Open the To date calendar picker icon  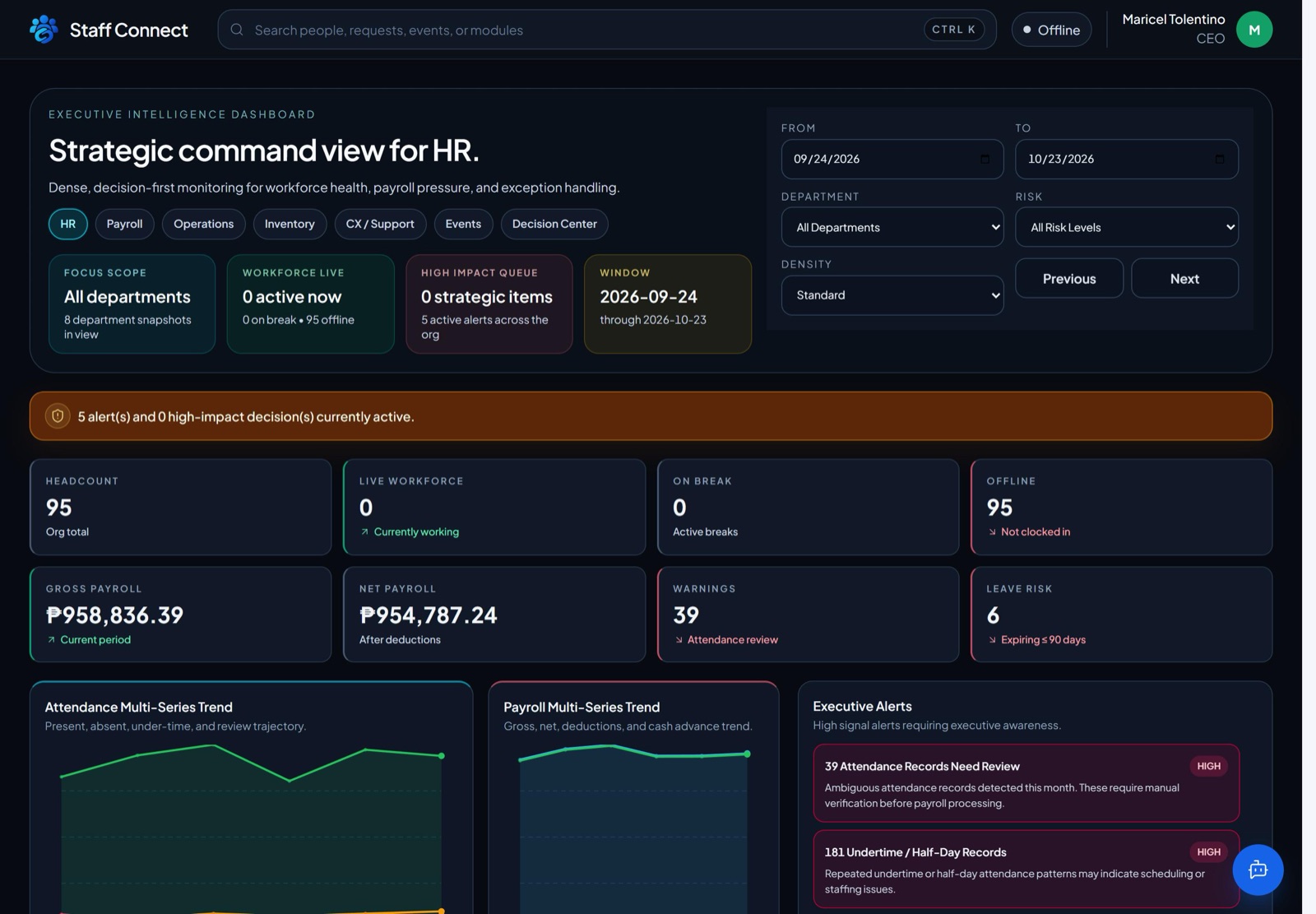coord(1219,159)
